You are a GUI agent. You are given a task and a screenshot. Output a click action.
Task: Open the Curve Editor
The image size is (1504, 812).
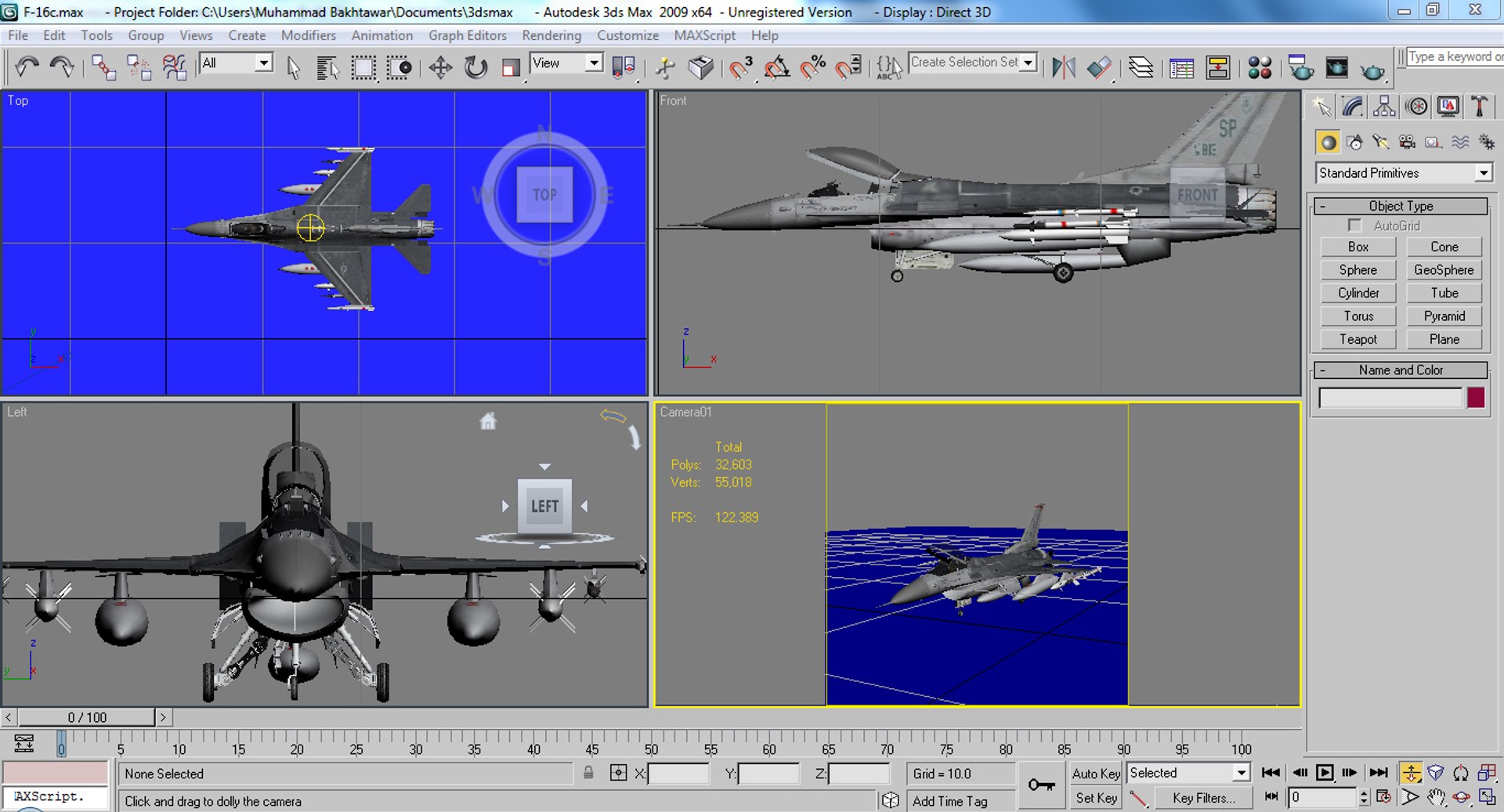[1181, 68]
